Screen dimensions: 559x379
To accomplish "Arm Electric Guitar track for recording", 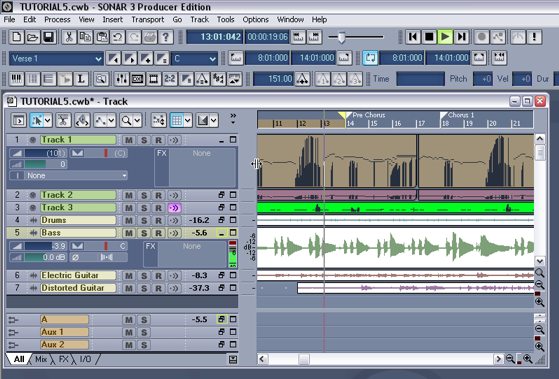I will click(x=159, y=276).
